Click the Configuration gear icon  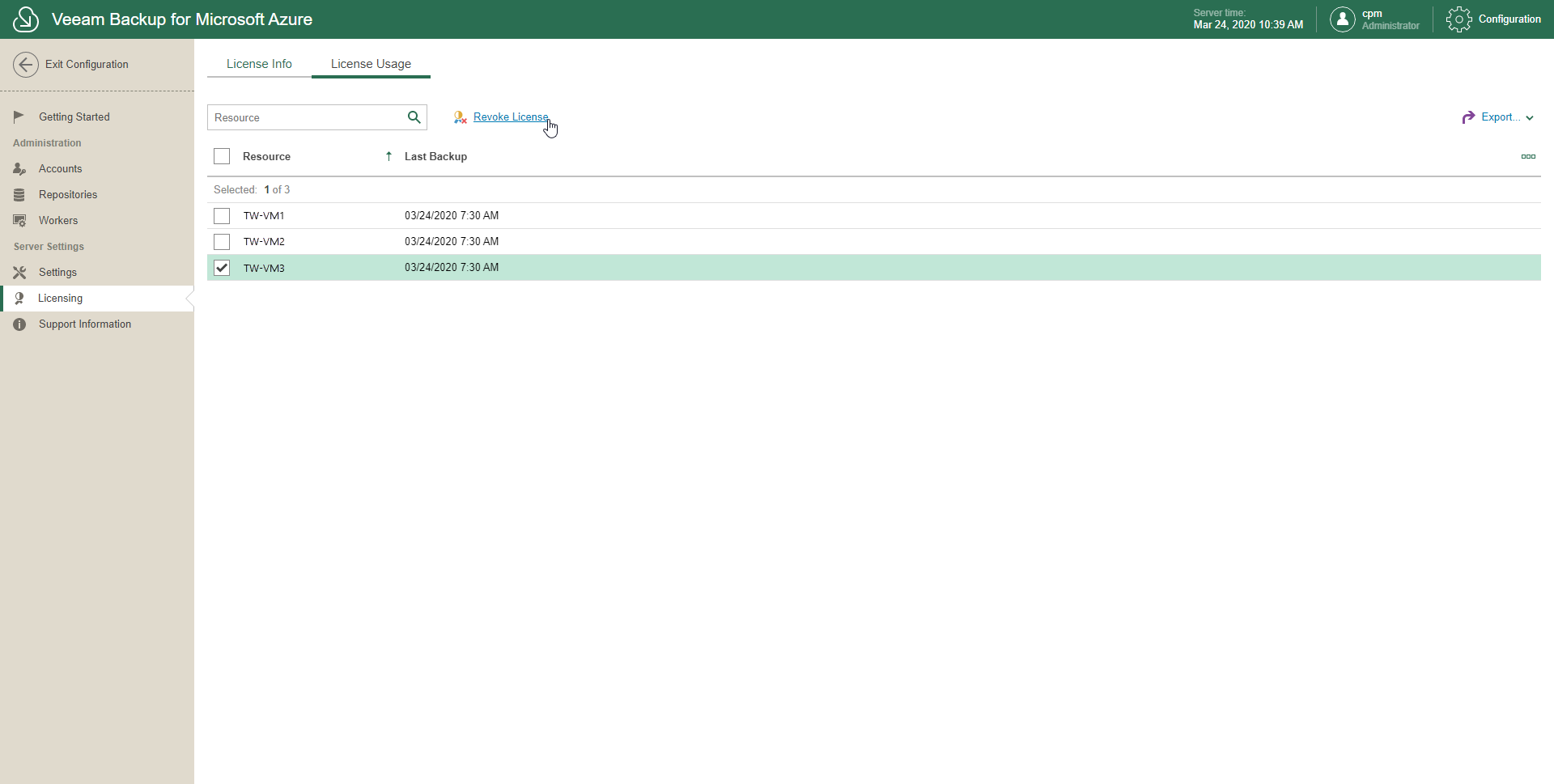pyautogui.click(x=1459, y=19)
